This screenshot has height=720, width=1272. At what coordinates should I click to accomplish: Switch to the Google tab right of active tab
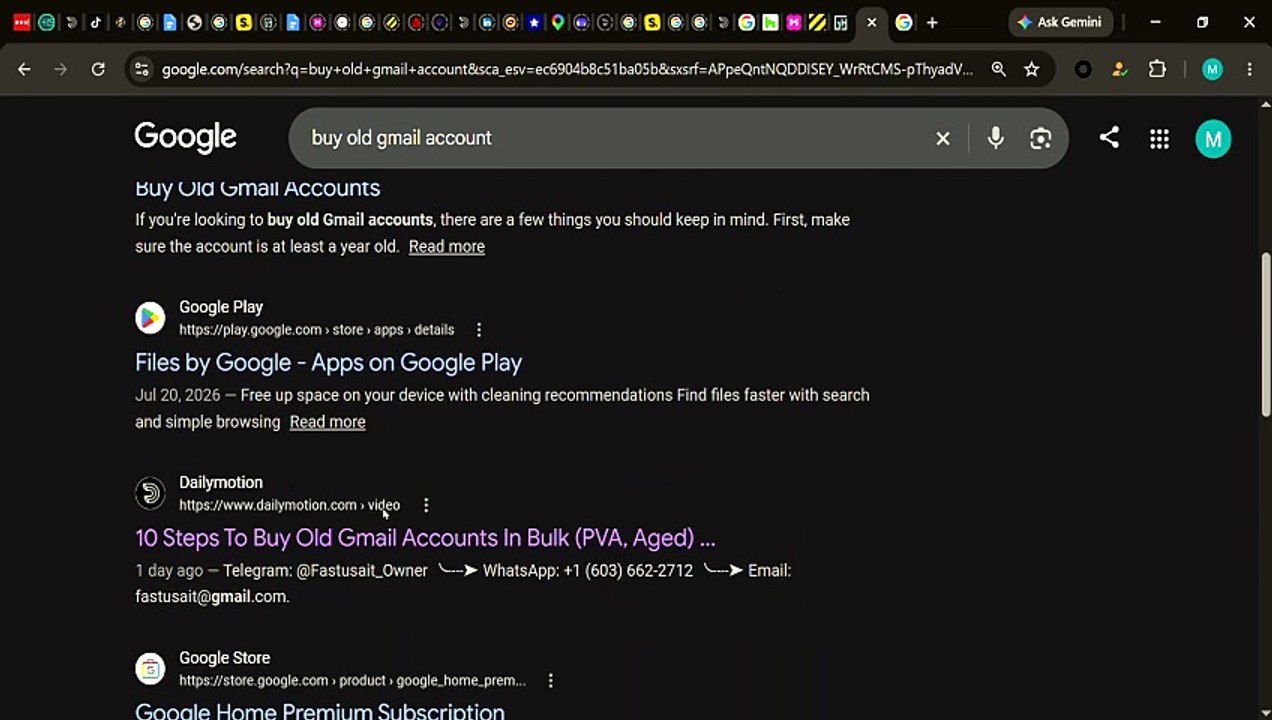click(x=903, y=22)
